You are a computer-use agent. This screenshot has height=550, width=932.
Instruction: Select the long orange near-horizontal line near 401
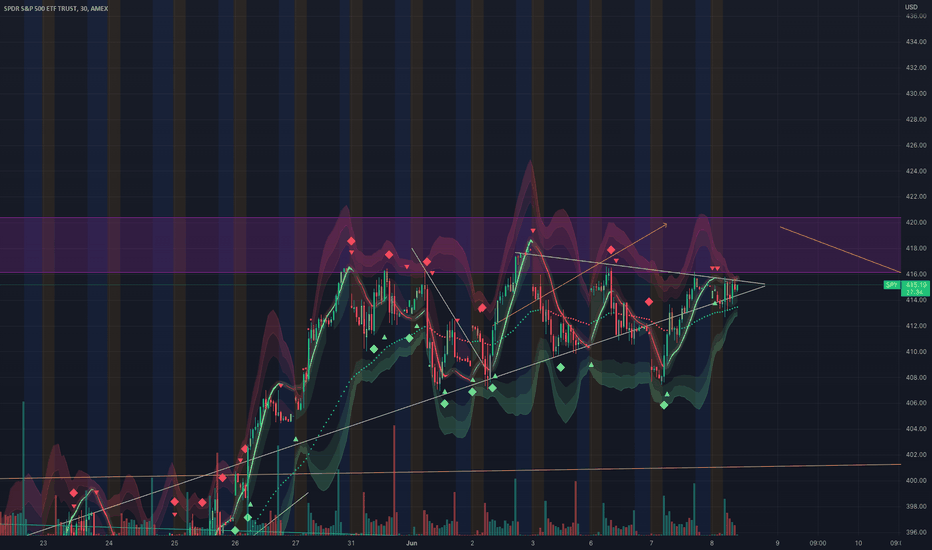point(450,472)
